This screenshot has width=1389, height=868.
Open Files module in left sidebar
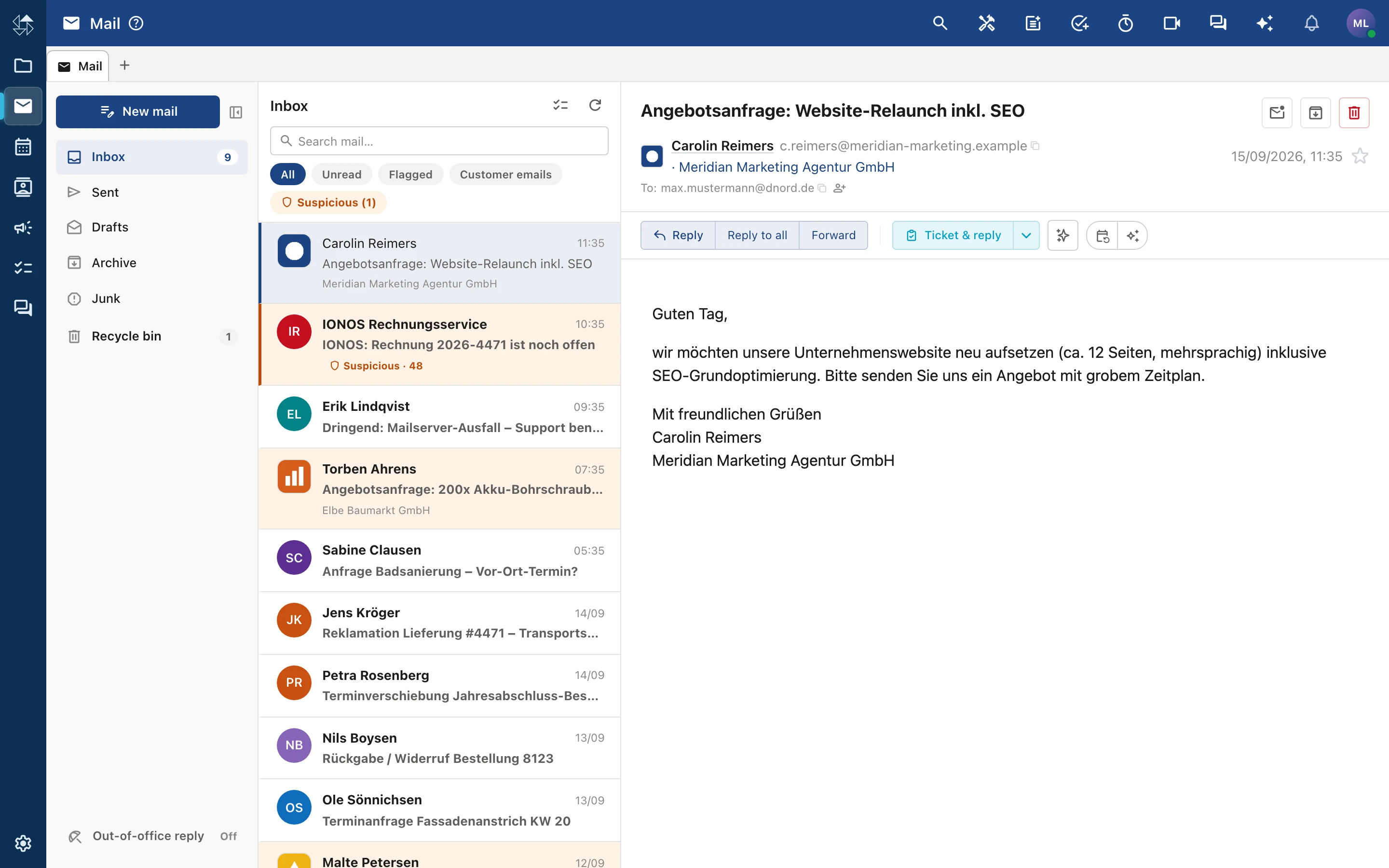[23, 66]
